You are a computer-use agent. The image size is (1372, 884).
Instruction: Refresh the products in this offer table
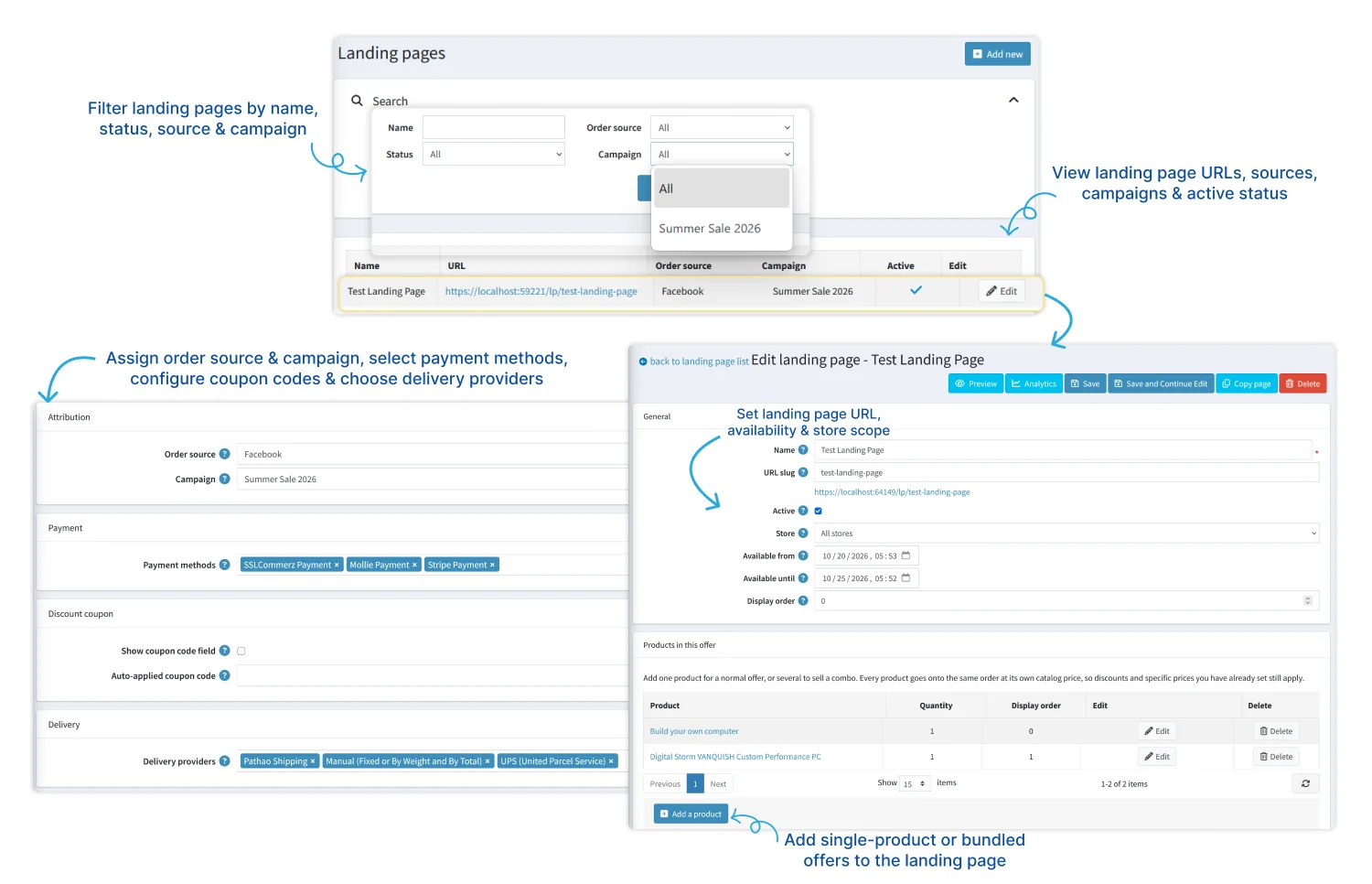[x=1305, y=784]
